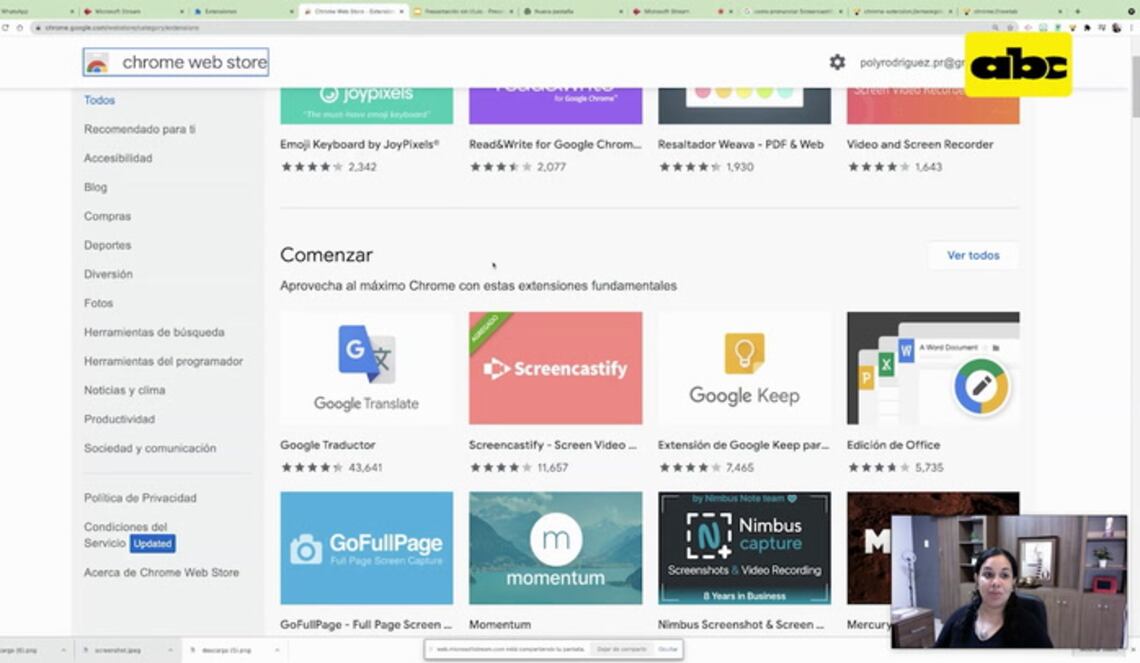Click the Ver todos button

973,255
